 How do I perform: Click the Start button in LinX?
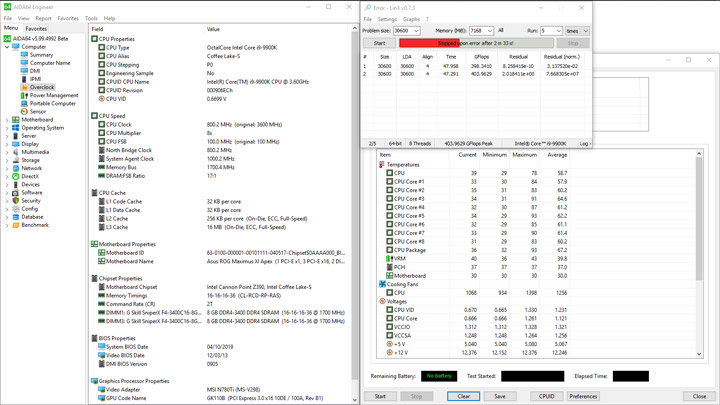[x=379, y=43]
